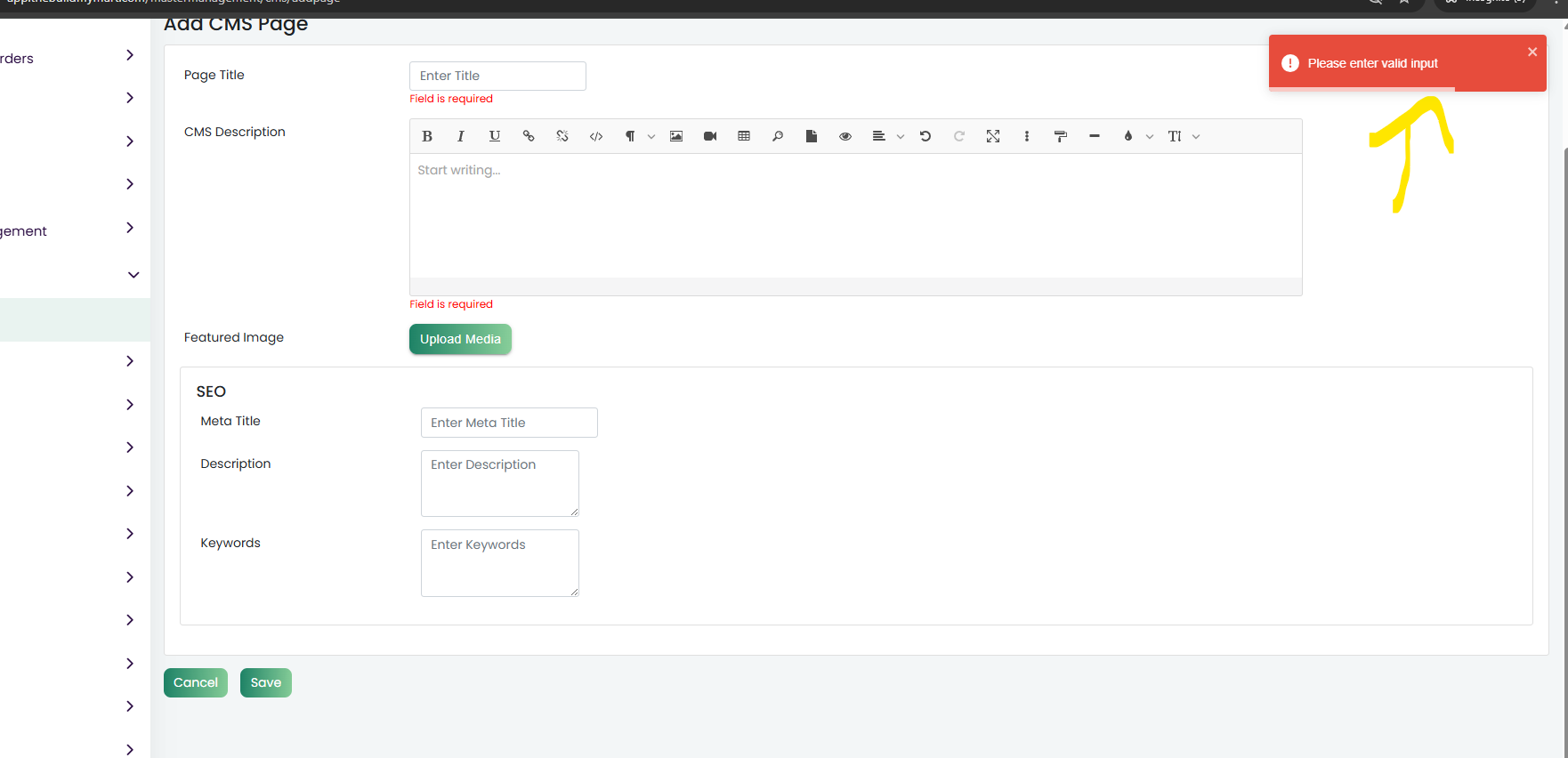The height and width of the screenshot is (758, 1568).
Task: Open find and replace magnifier tool
Action: 778,136
